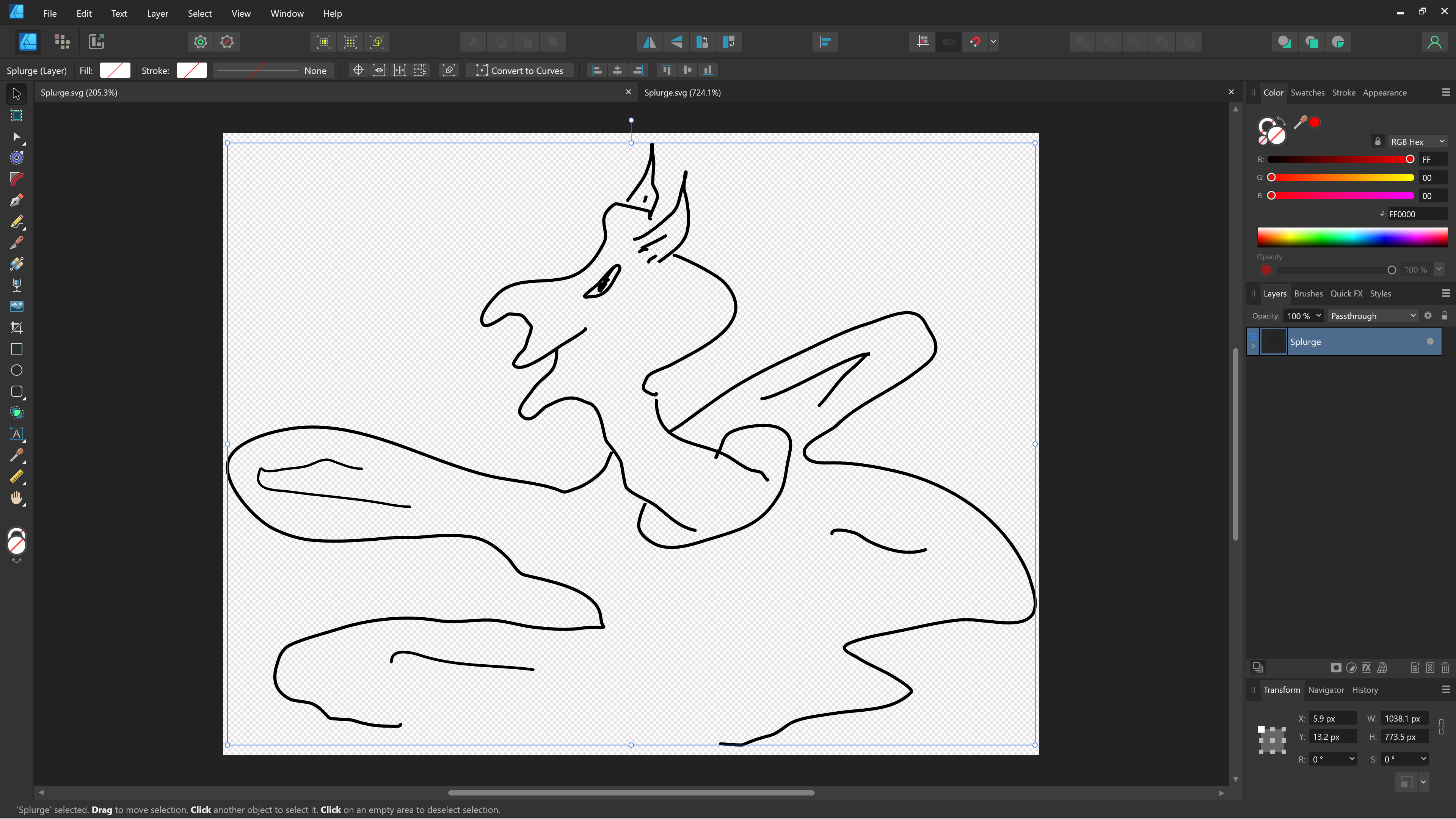Open the RGB Hex color model dropdown
Screen dimensions: 1456x819
click(1418, 142)
